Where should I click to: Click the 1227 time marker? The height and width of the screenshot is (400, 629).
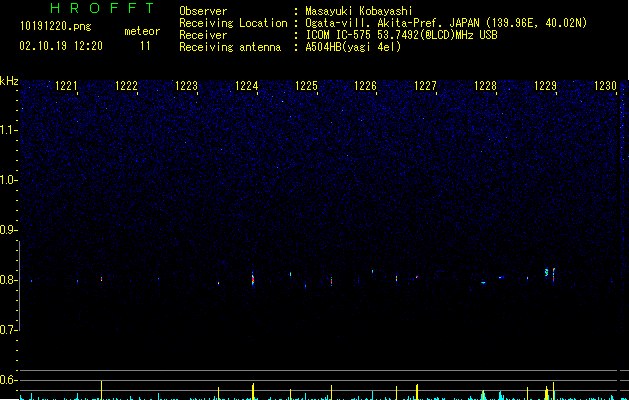click(x=425, y=86)
